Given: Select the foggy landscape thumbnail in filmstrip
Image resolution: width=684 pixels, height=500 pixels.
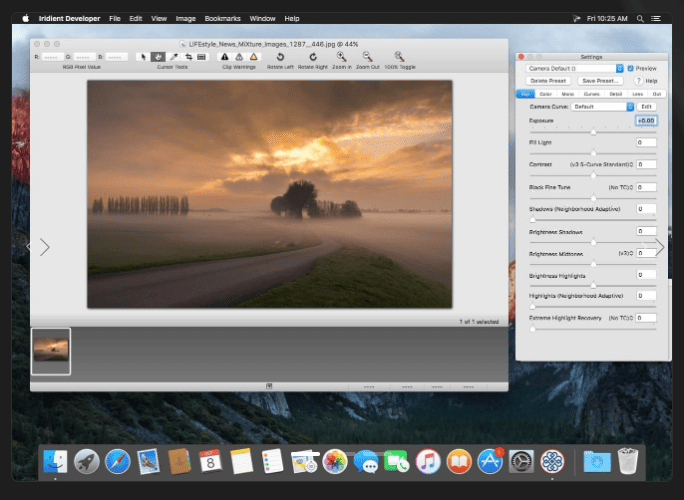Looking at the screenshot, I should pos(51,351).
